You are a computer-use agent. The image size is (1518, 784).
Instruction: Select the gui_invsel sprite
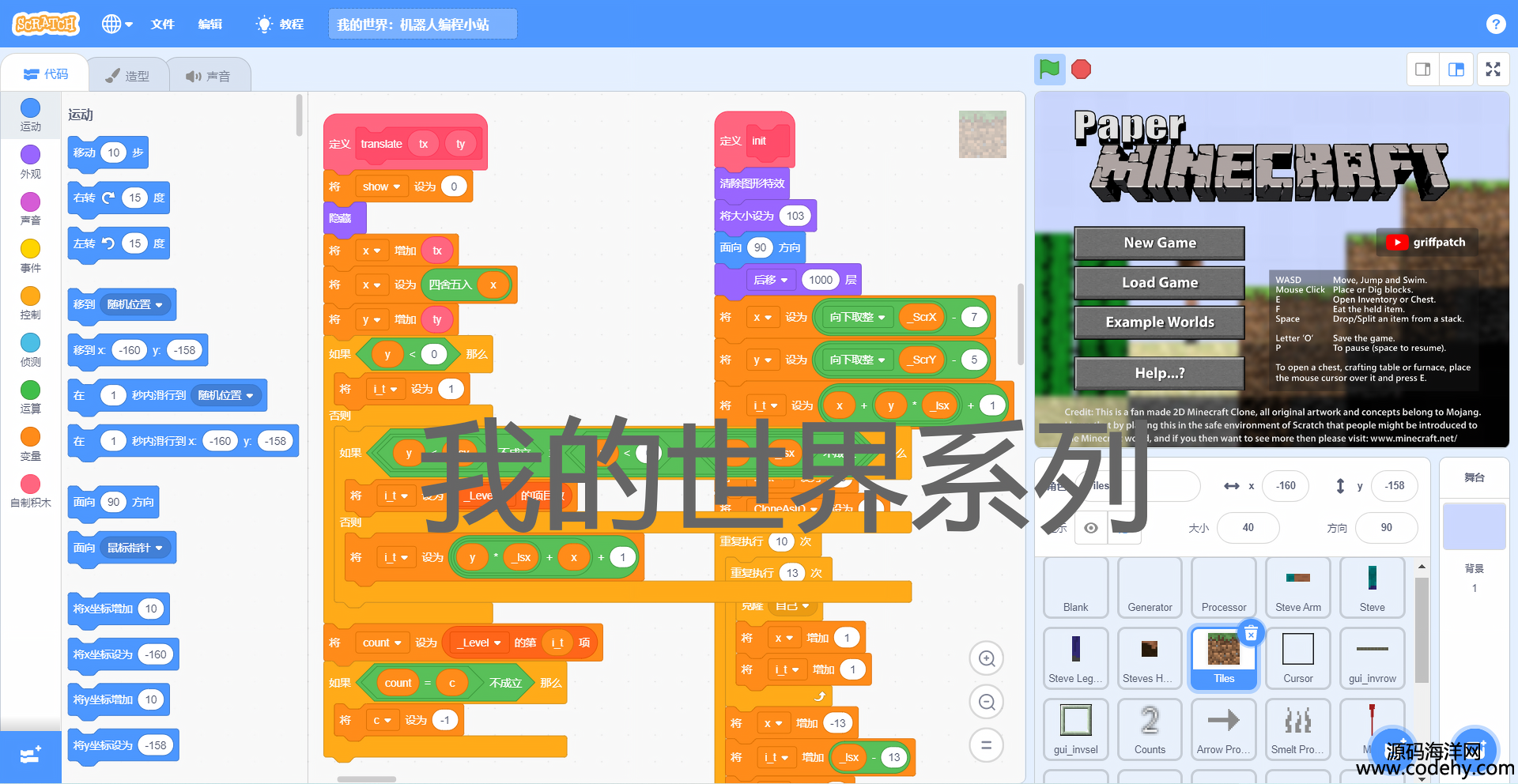(x=1075, y=729)
